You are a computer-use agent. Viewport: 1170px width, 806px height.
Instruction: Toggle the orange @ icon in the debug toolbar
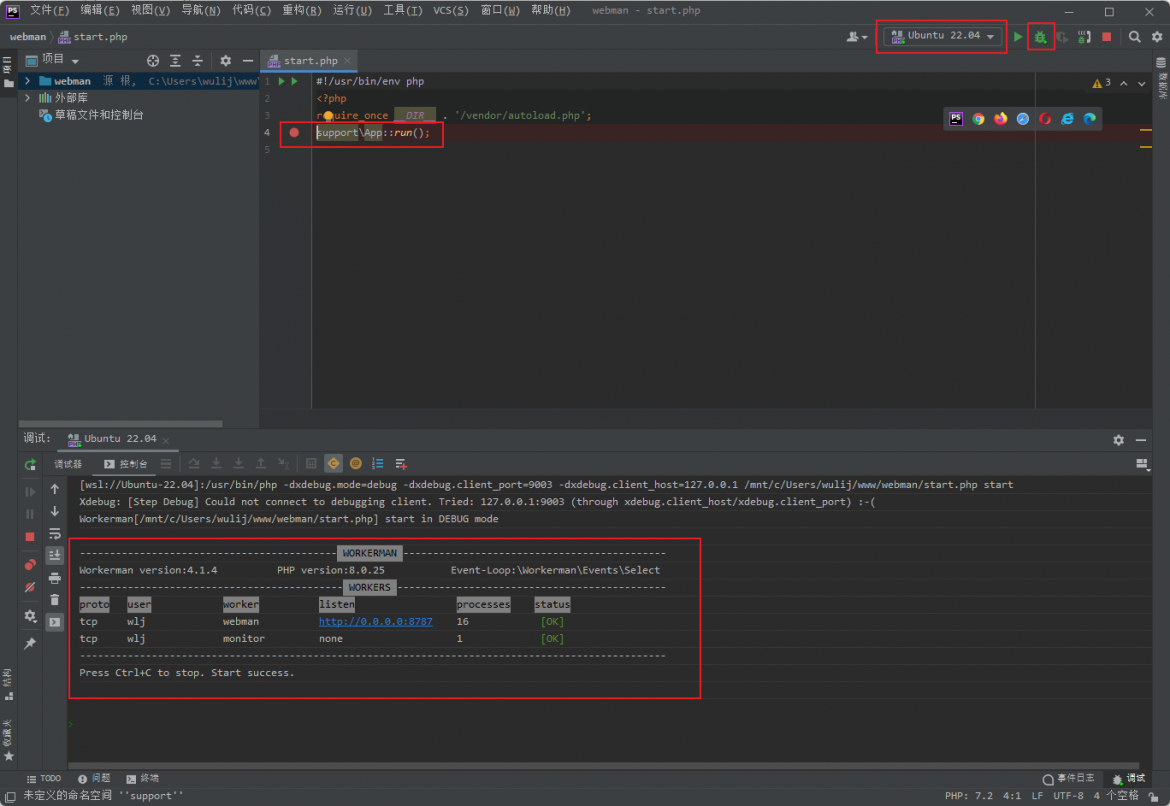[356, 463]
